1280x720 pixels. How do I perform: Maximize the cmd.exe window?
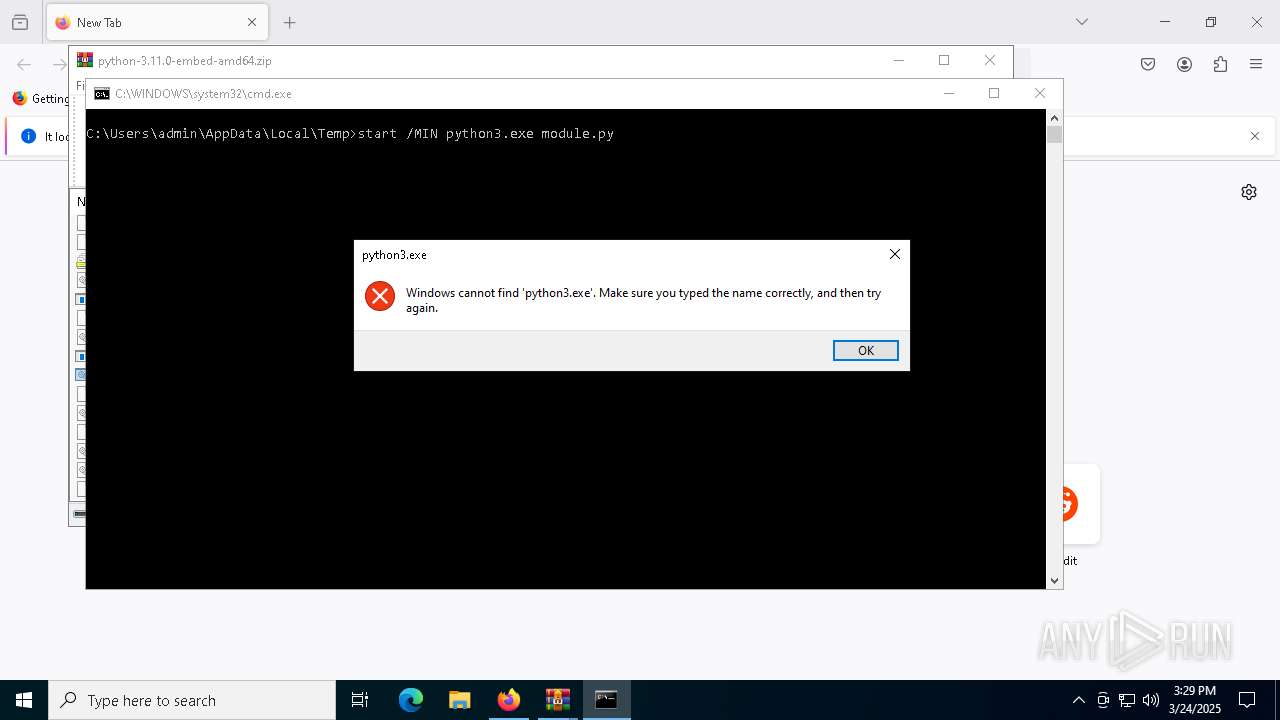point(994,93)
